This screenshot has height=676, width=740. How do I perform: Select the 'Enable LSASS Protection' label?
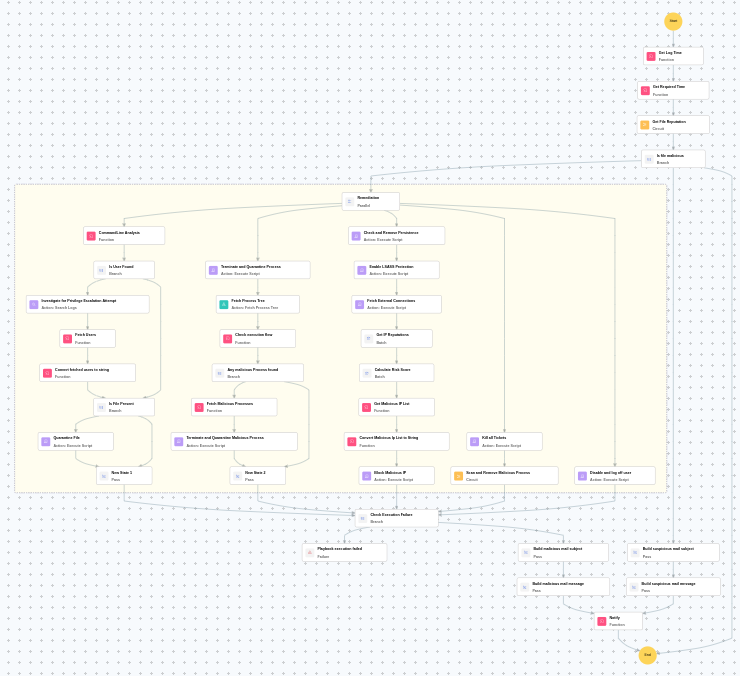coord(391,267)
